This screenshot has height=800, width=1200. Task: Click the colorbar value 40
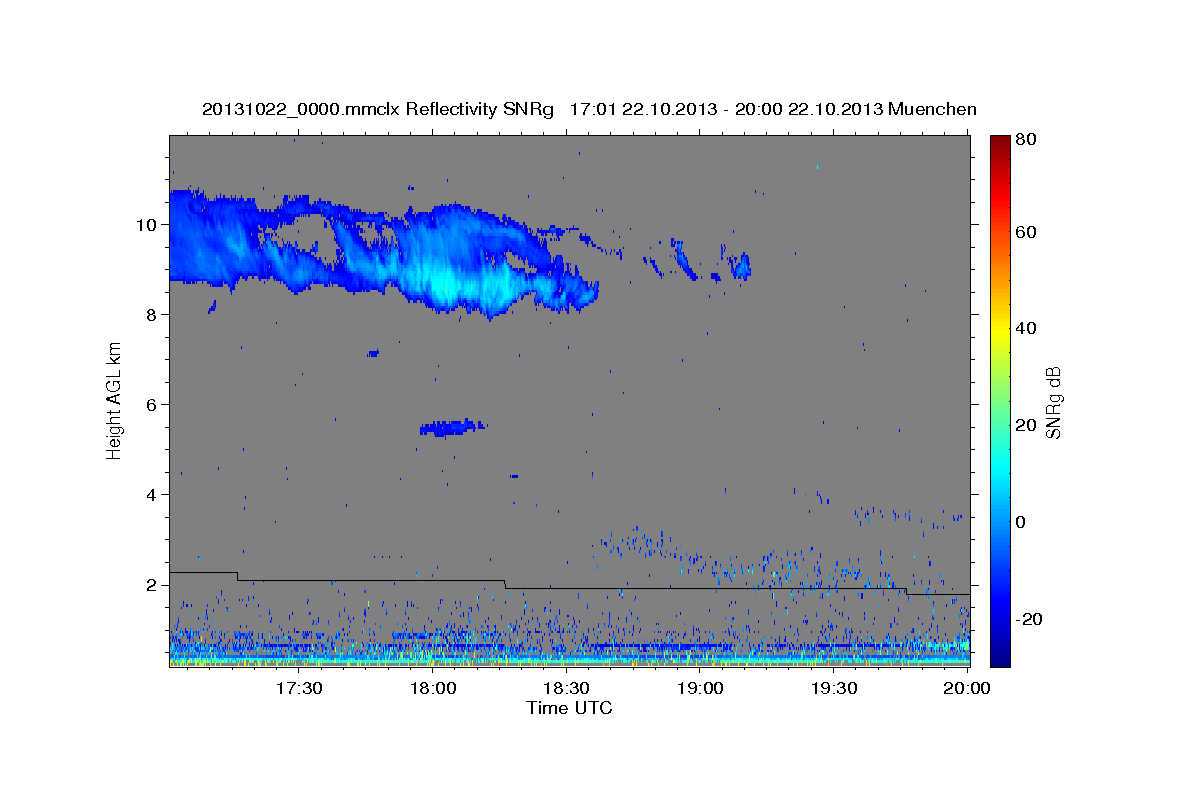coord(1024,329)
